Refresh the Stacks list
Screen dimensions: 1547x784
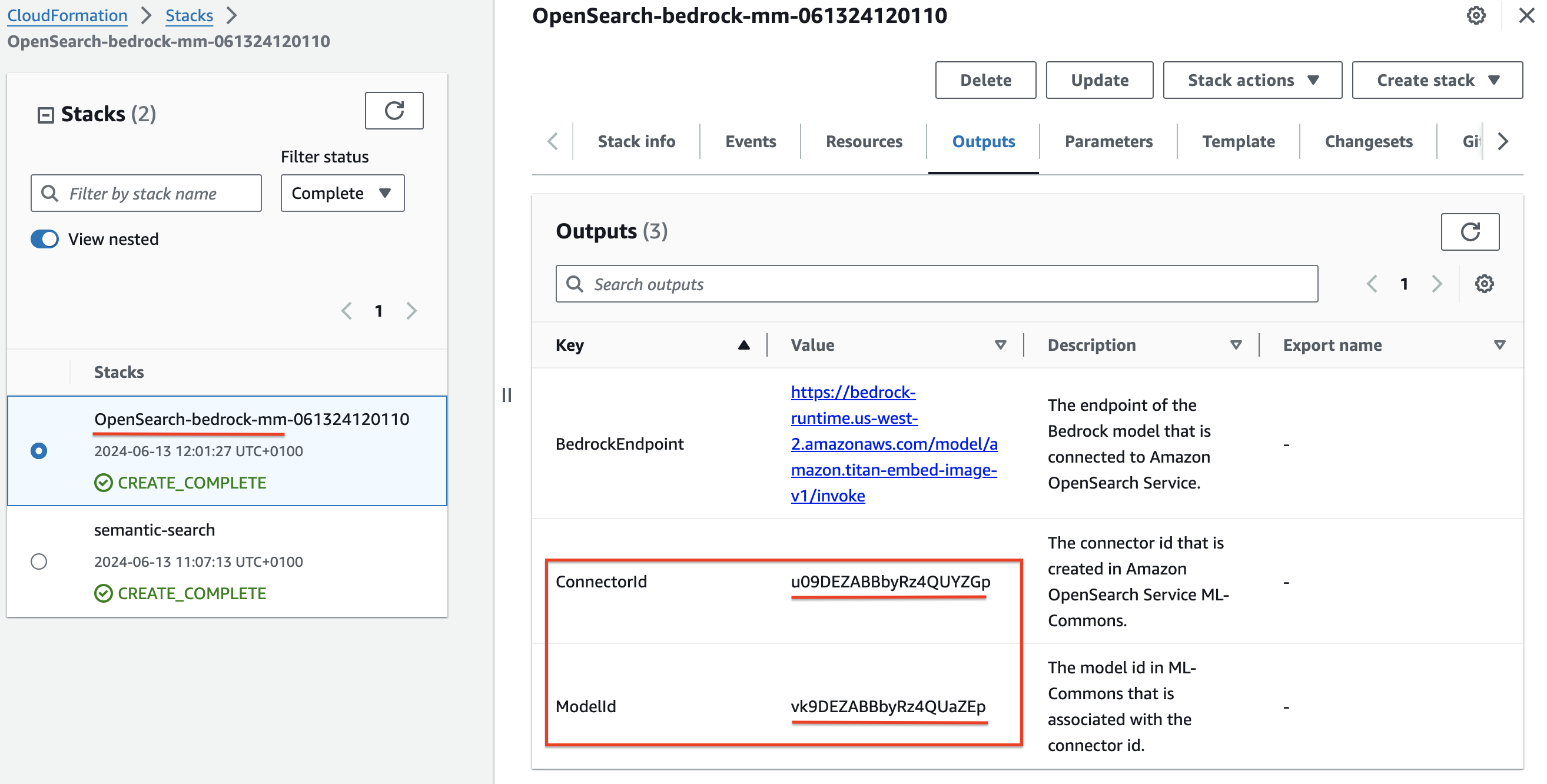394,111
